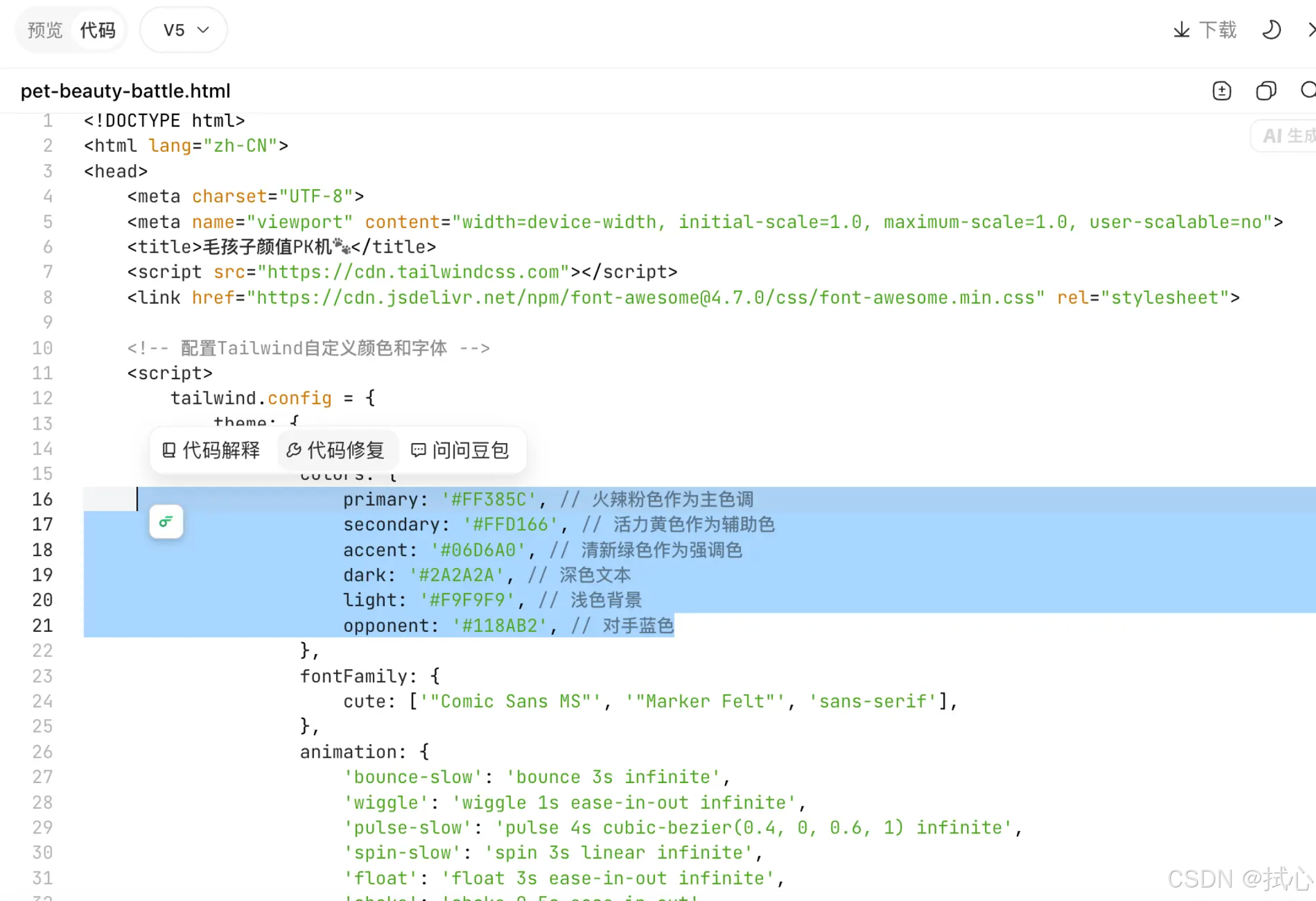Screen dimensions: 1316x901
Task: Click the wrench icon for 代码修复
Action: 294,450
